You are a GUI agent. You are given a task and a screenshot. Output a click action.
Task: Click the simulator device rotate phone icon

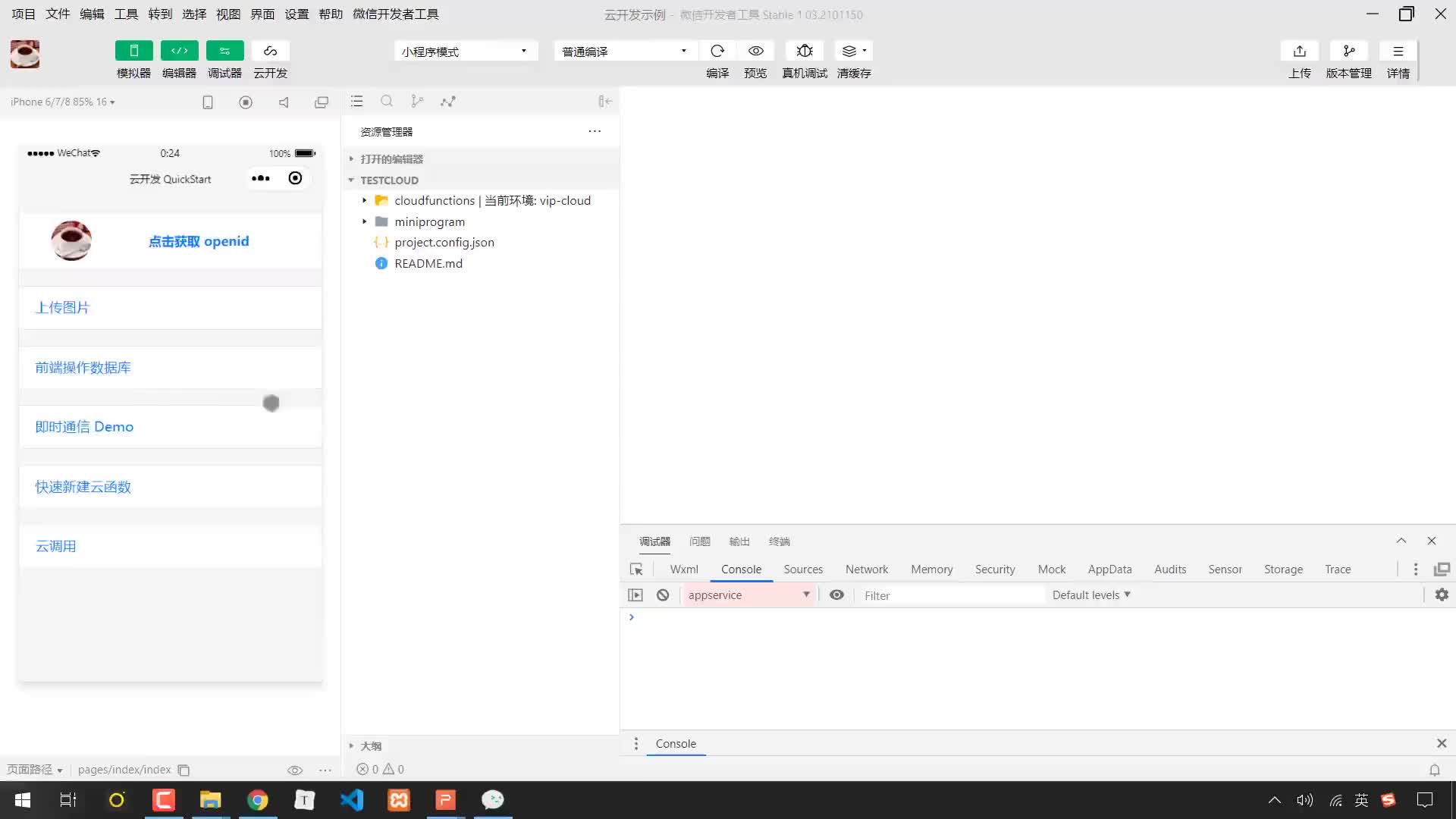point(208,102)
